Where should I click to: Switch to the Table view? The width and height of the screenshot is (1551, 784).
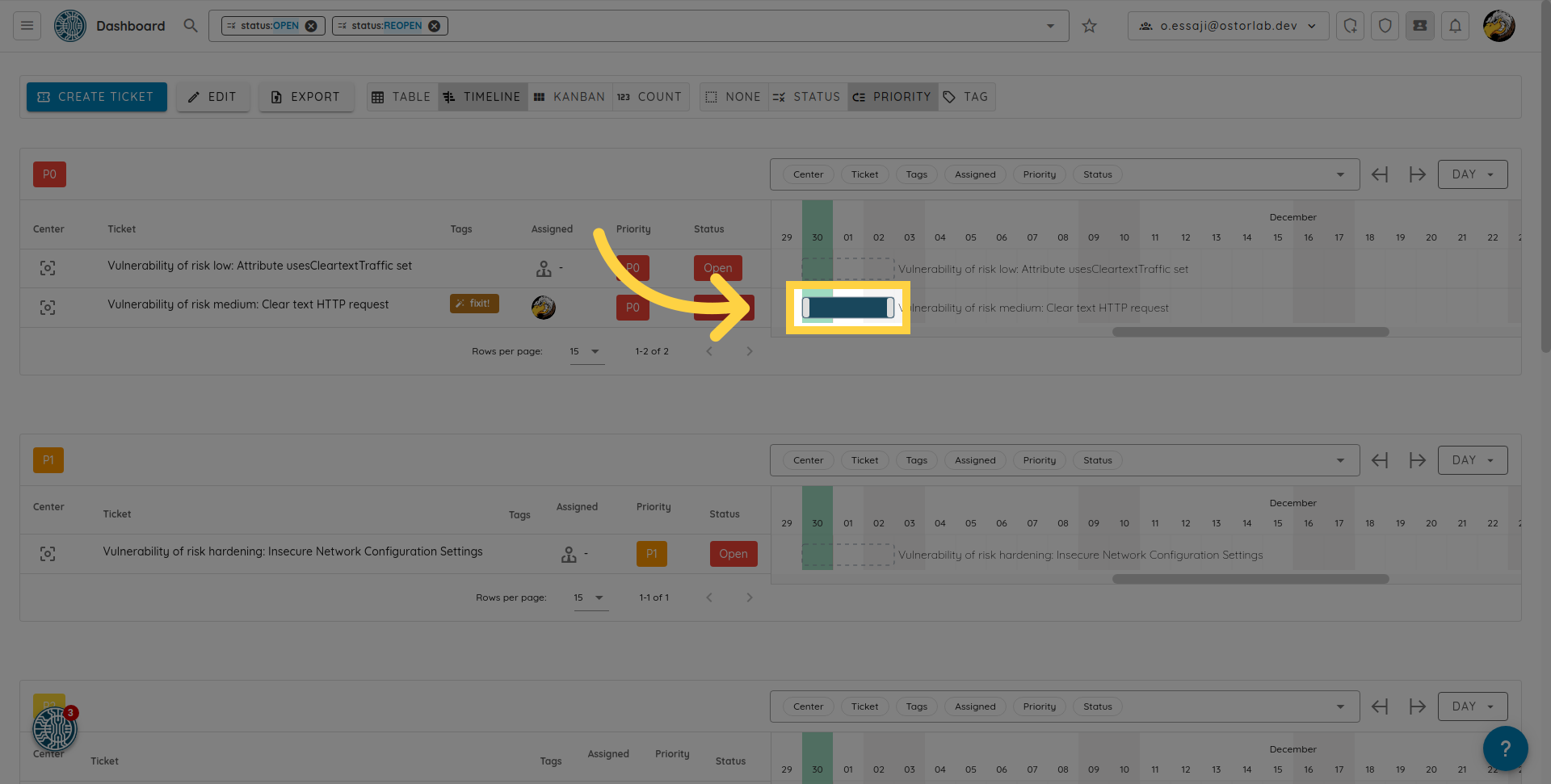click(x=401, y=97)
